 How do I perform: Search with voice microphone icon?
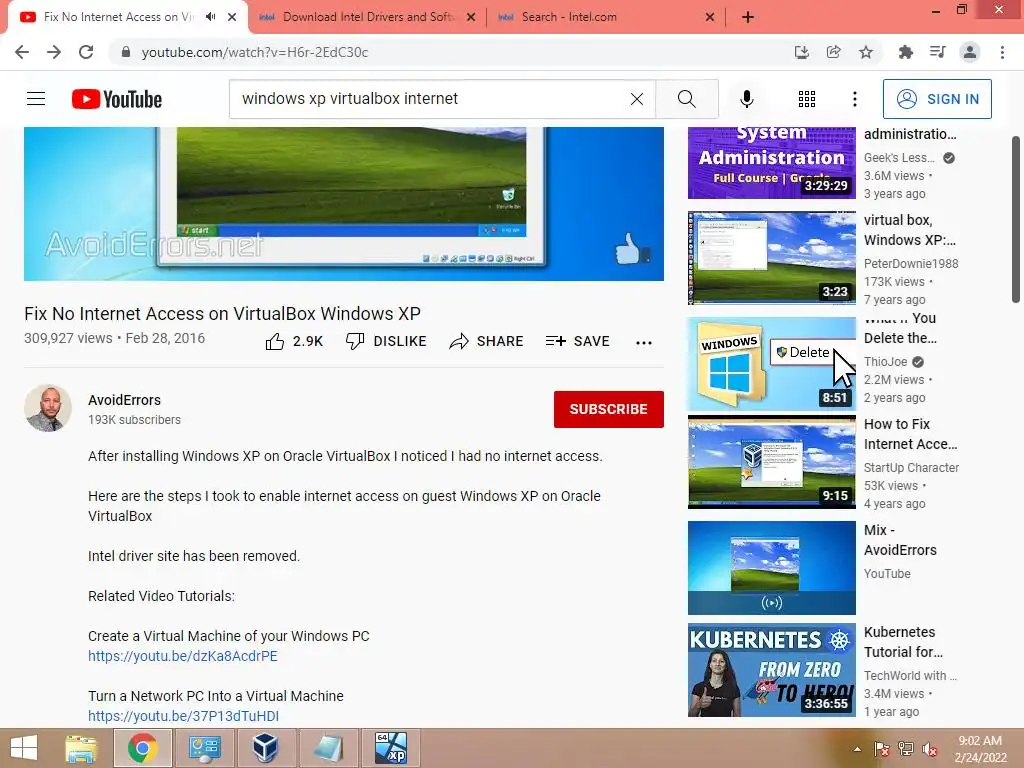(746, 99)
